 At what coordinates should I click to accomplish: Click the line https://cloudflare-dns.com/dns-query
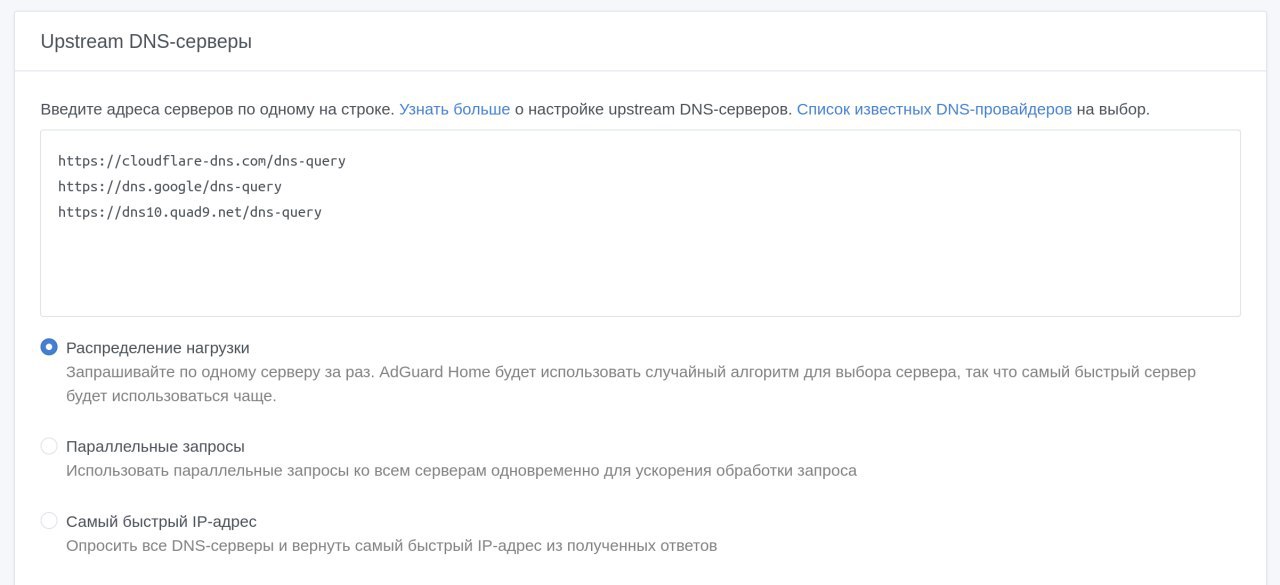pyautogui.click(x=202, y=160)
